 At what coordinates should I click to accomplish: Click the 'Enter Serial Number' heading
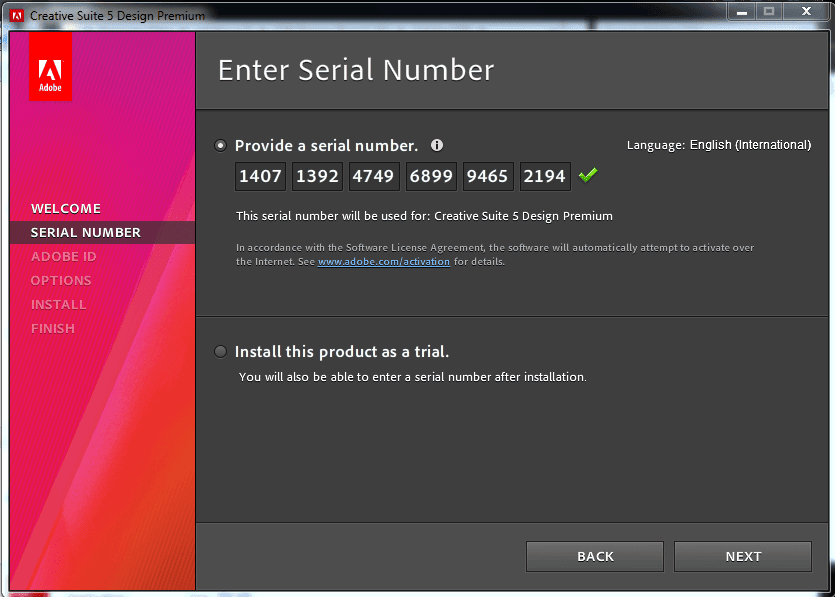[x=356, y=70]
